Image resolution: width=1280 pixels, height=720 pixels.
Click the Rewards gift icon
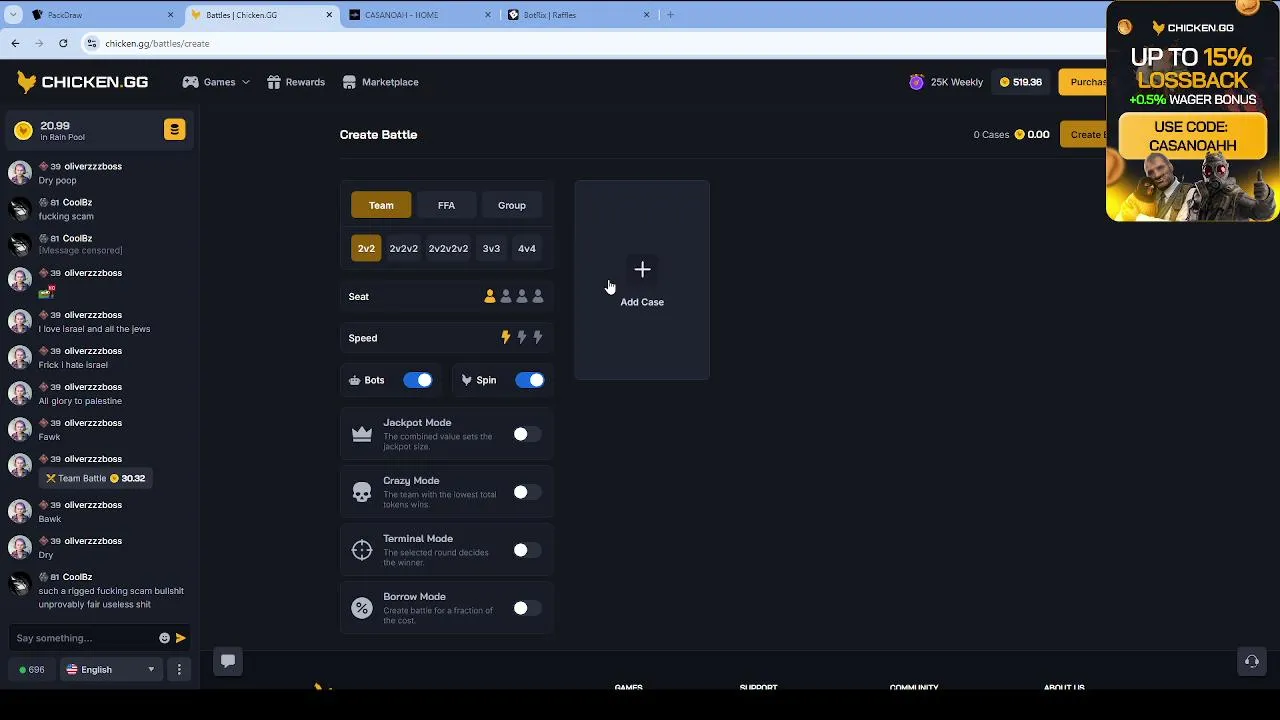[x=273, y=82]
